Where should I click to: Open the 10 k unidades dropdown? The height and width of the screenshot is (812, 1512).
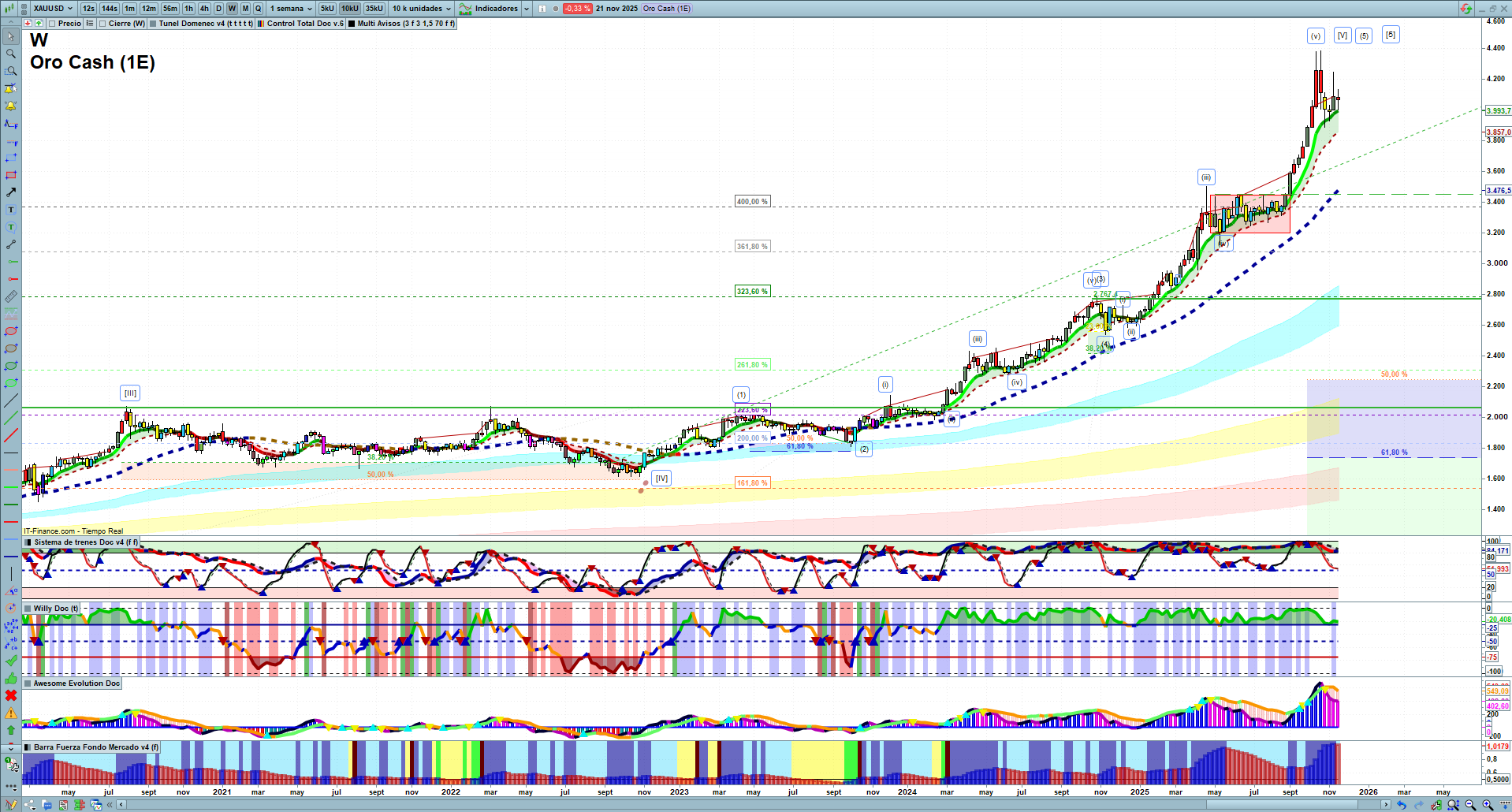click(x=422, y=9)
